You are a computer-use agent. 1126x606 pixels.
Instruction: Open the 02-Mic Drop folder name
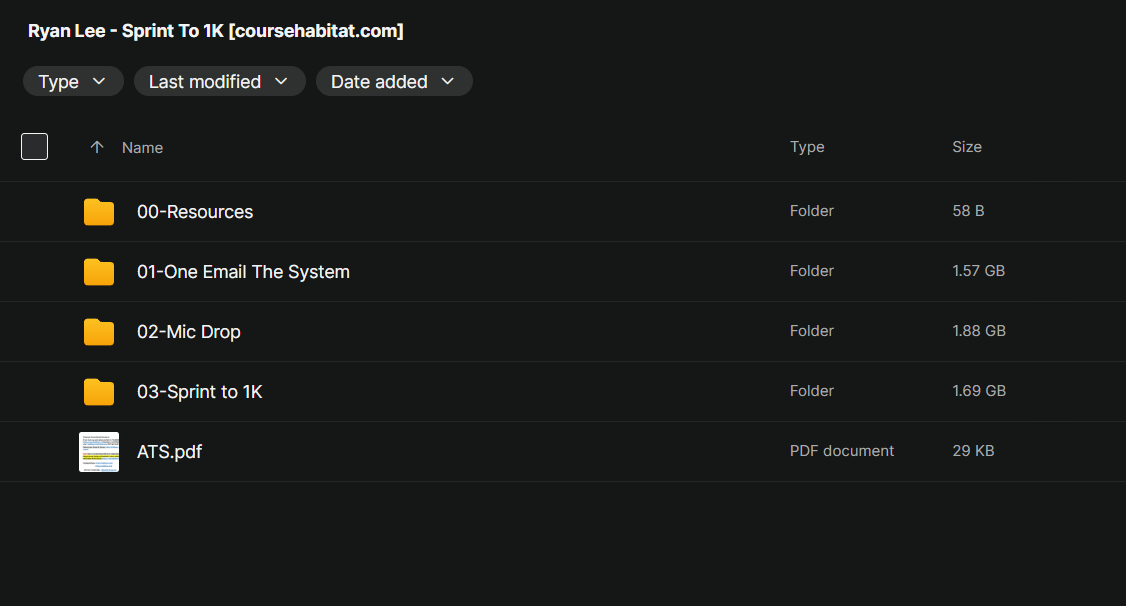pyautogui.click(x=189, y=332)
